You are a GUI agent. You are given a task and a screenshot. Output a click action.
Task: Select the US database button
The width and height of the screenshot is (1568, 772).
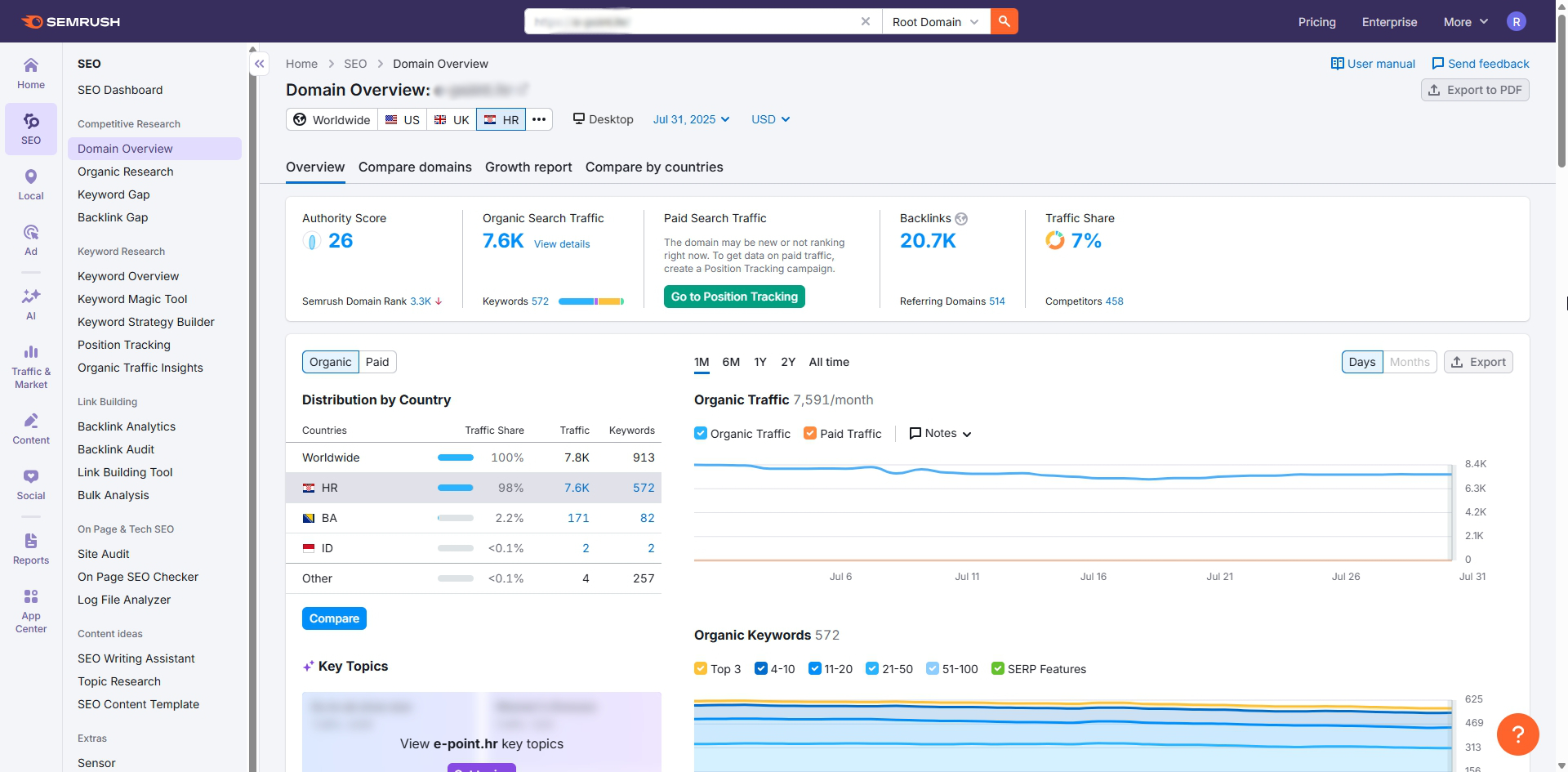pos(403,119)
